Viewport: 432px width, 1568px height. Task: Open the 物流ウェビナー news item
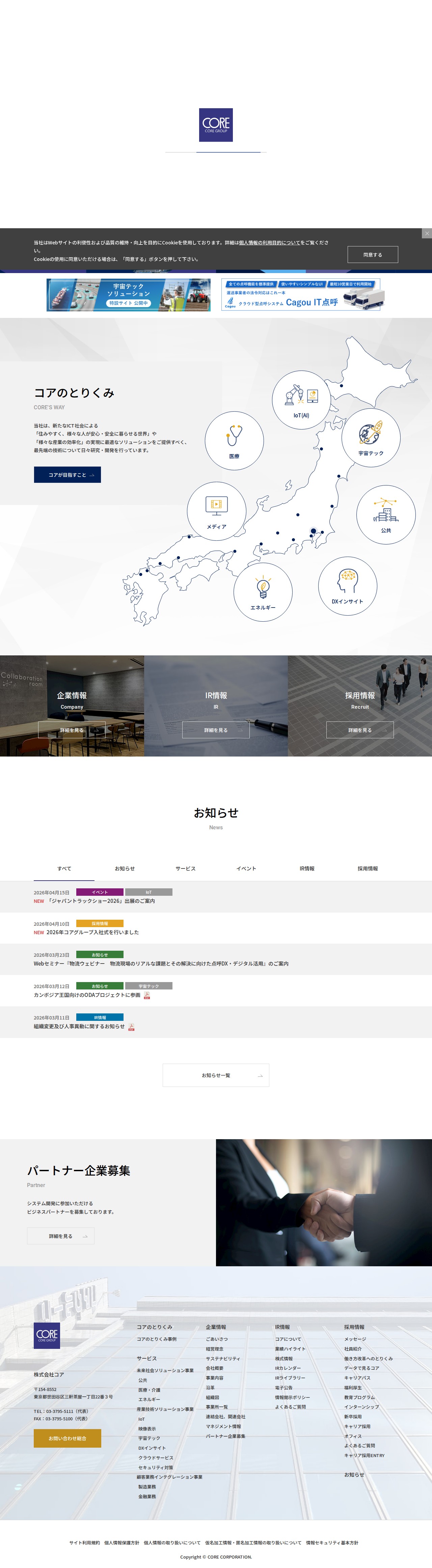(x=161, y=964)
